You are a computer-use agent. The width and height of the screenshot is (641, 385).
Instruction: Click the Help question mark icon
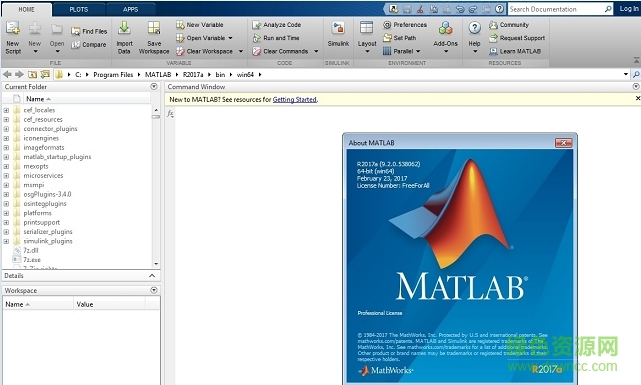point(474,28)
